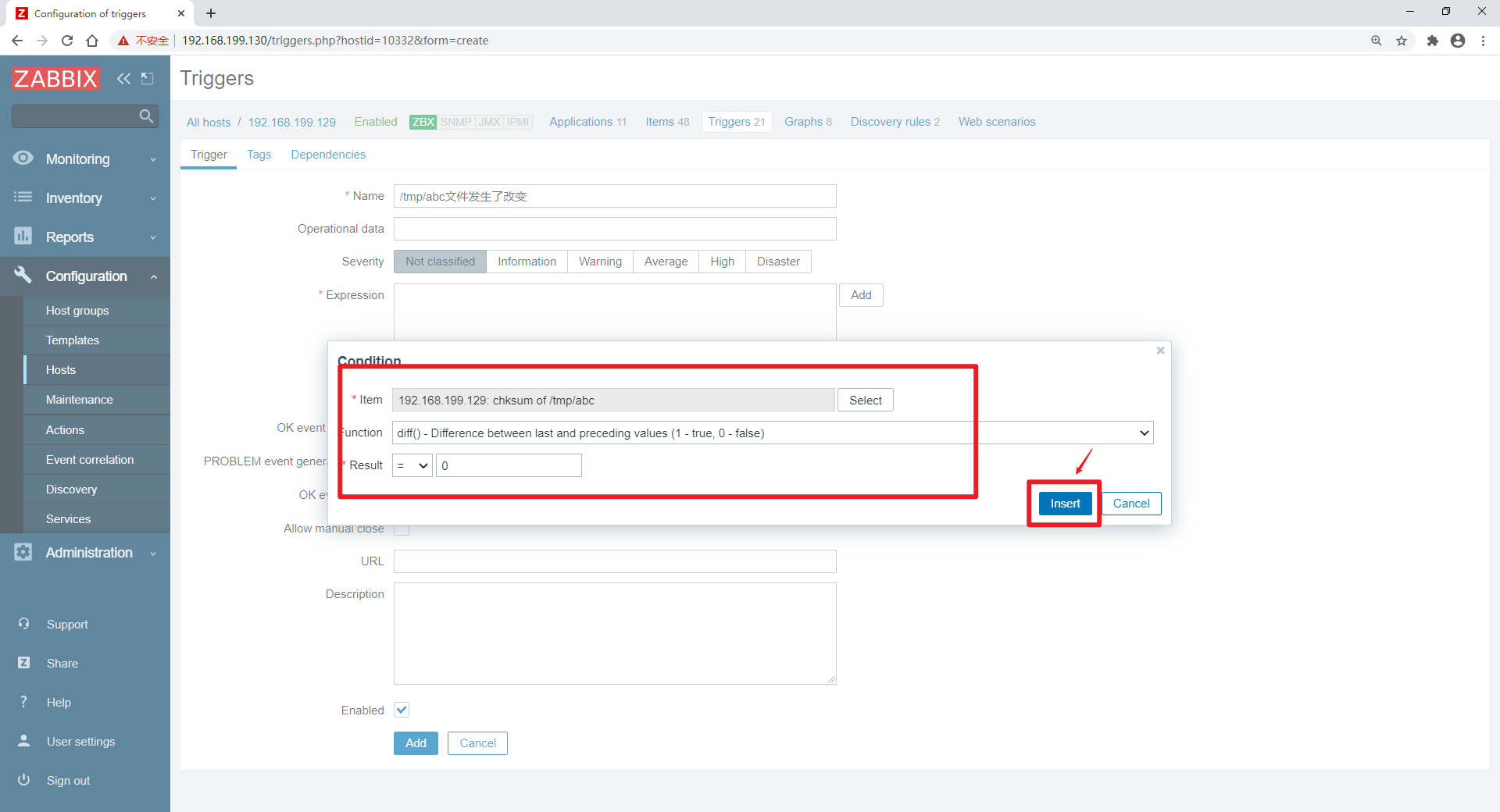The height and width of the screenshot is (812, 1500).
Task: Open Discovery rules 2 link
Action: tap(895, 122)
